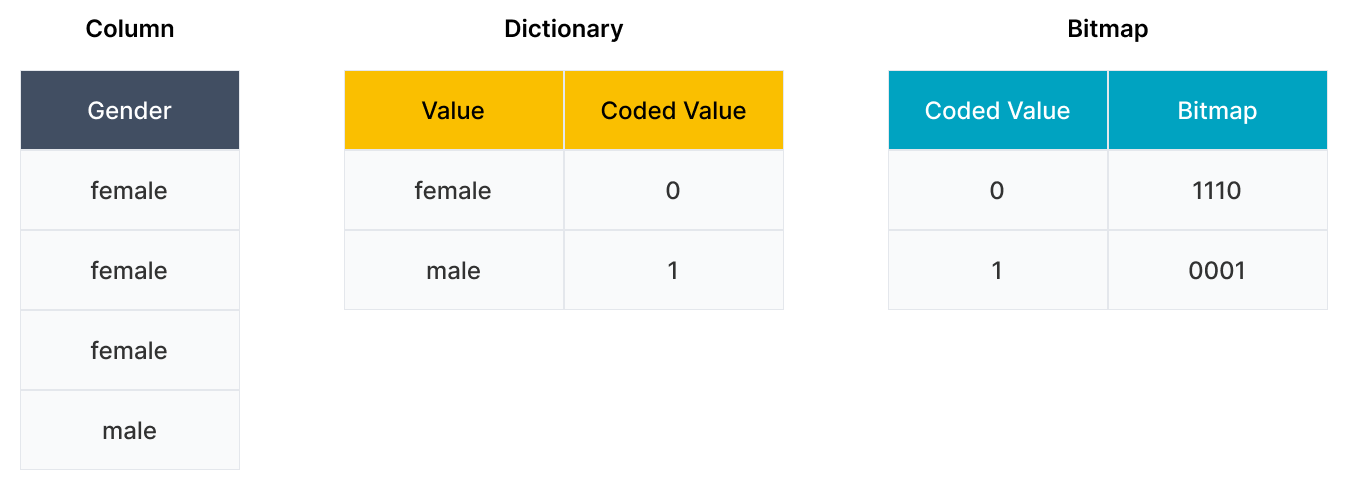Click the 0001 bitmap cell
The width and height of the screenshot is (1345, 493).
click(x=1217, y=270)
